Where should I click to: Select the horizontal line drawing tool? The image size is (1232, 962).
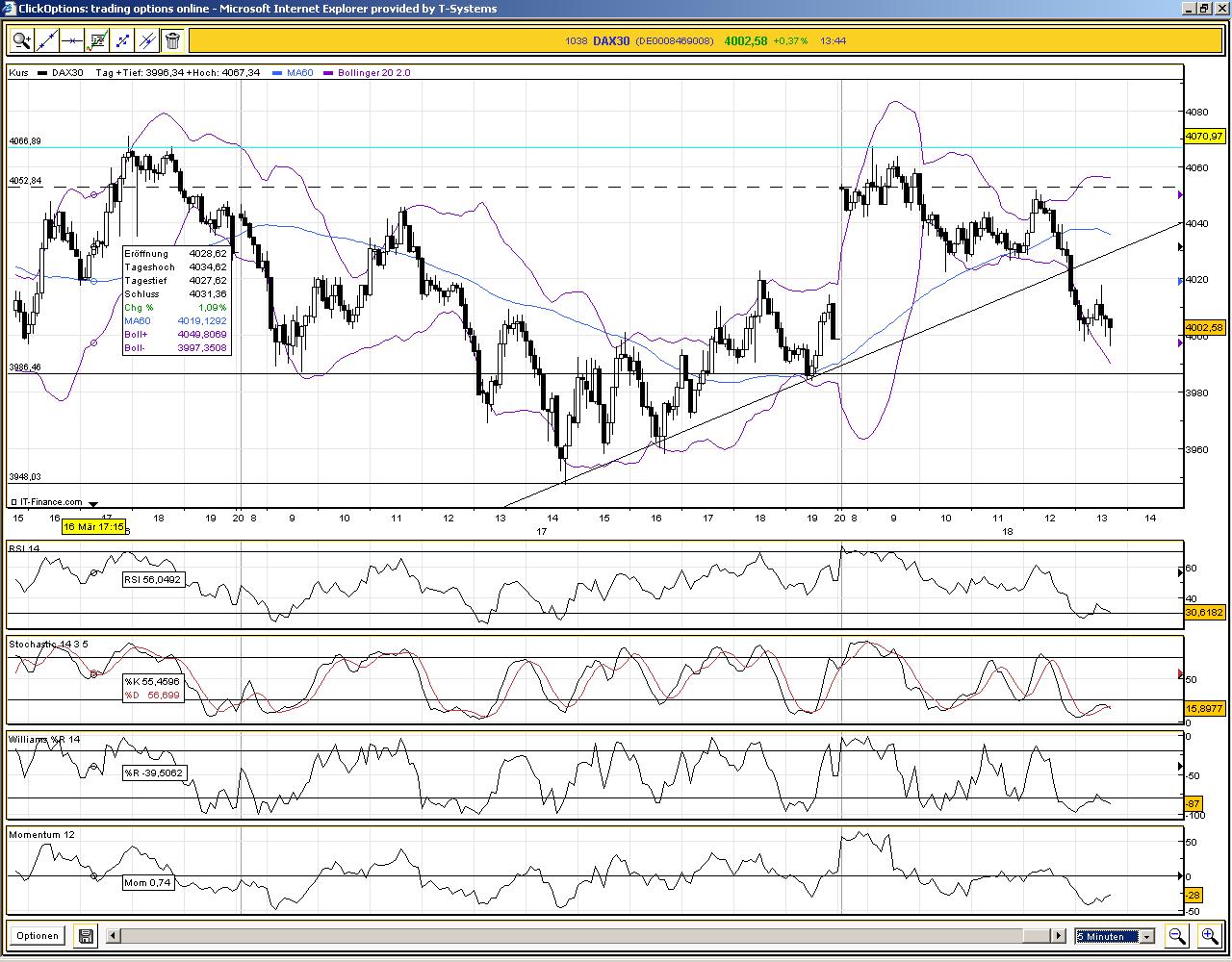[x=72, y=40]
